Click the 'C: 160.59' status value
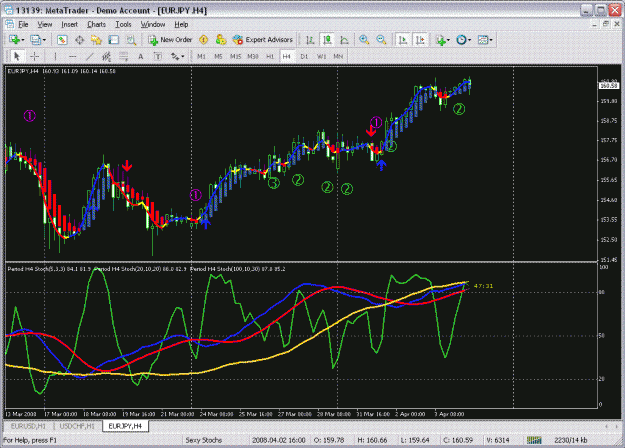This screenshot has width=625, height=448. click(458, 440)
